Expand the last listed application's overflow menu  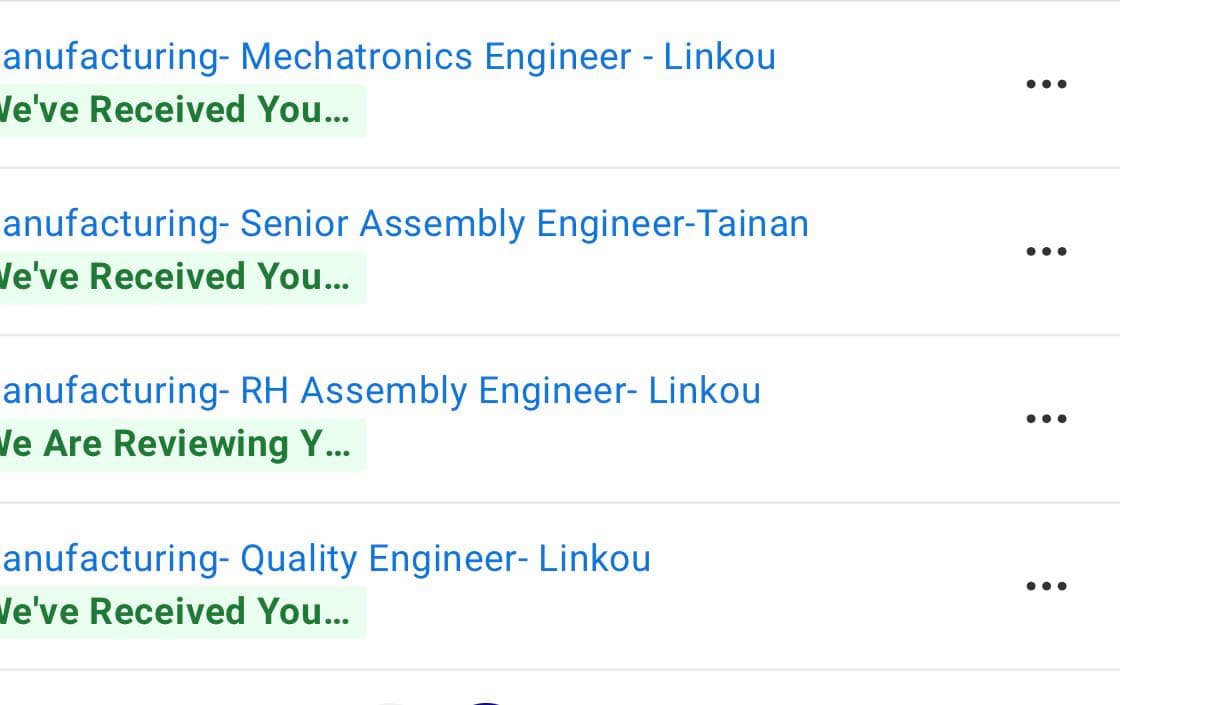click(1047, 586)
